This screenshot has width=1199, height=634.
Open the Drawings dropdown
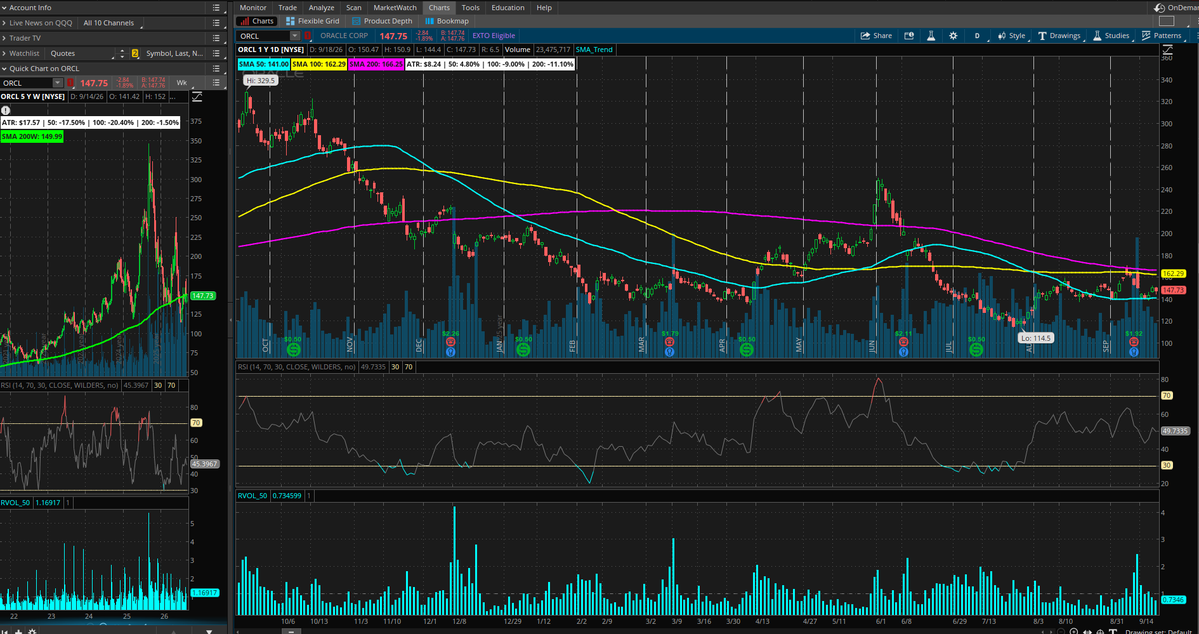[1059, 35]
